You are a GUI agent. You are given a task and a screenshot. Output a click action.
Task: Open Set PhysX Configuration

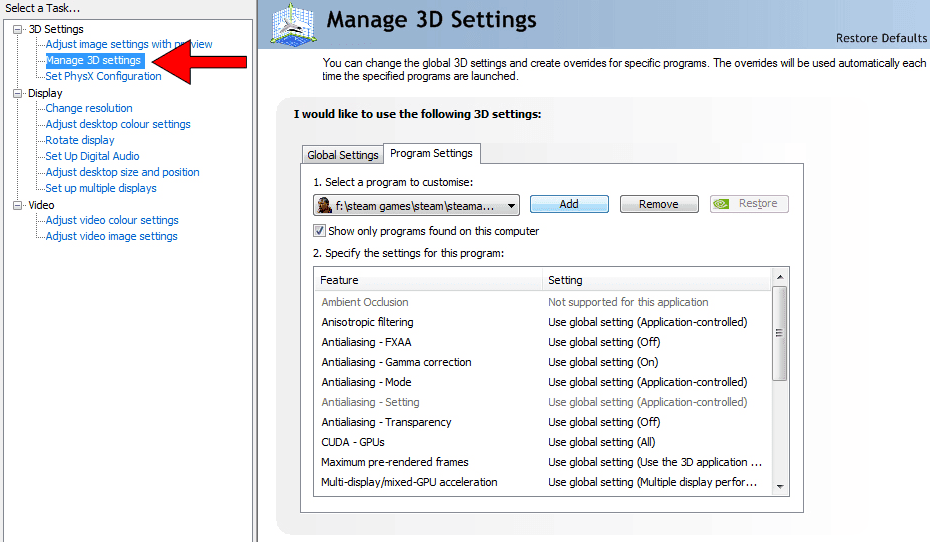103,76
